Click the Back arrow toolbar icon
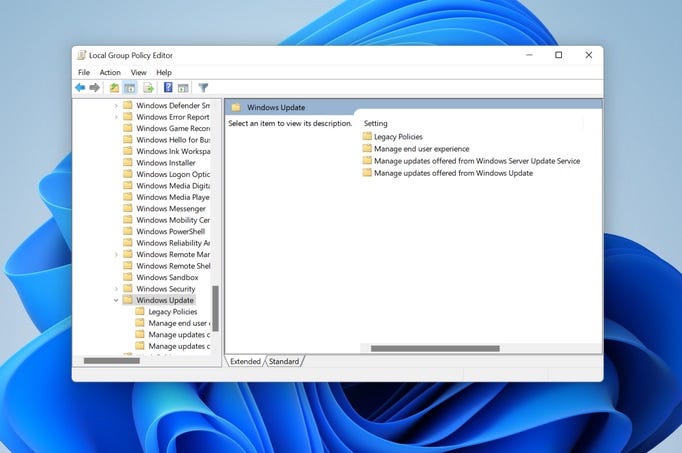This screenshot has width=682, height=453. 80,88
